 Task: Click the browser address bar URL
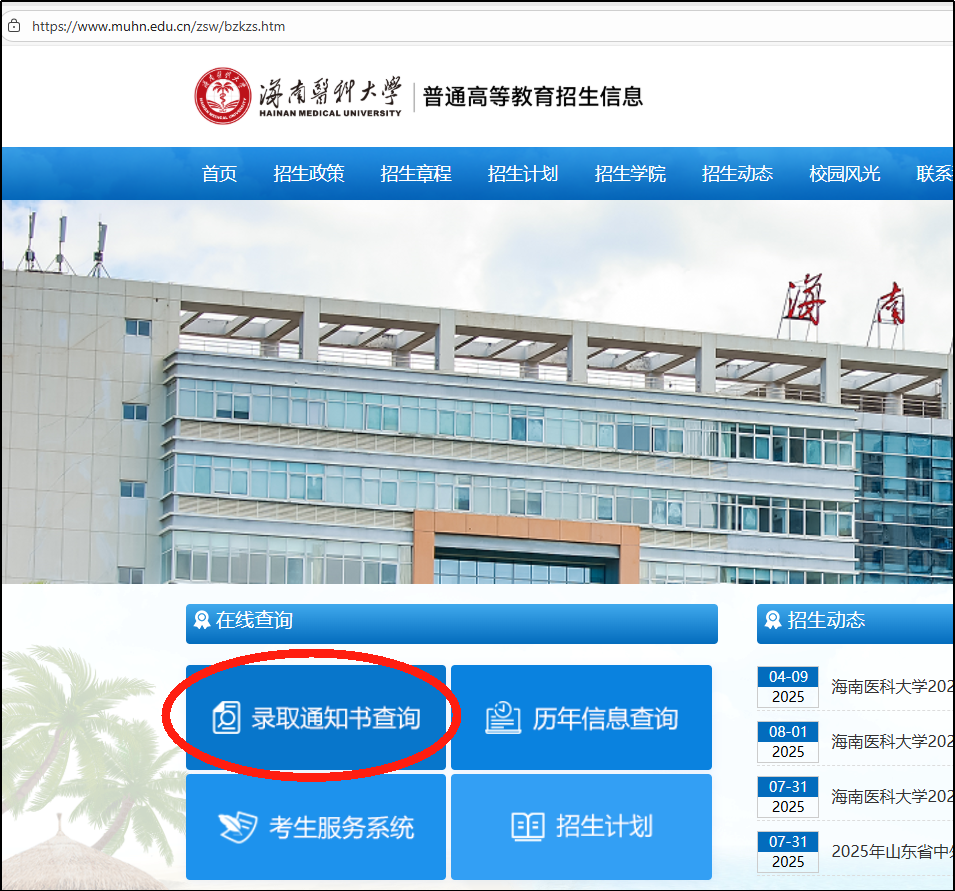pos(160,26)
